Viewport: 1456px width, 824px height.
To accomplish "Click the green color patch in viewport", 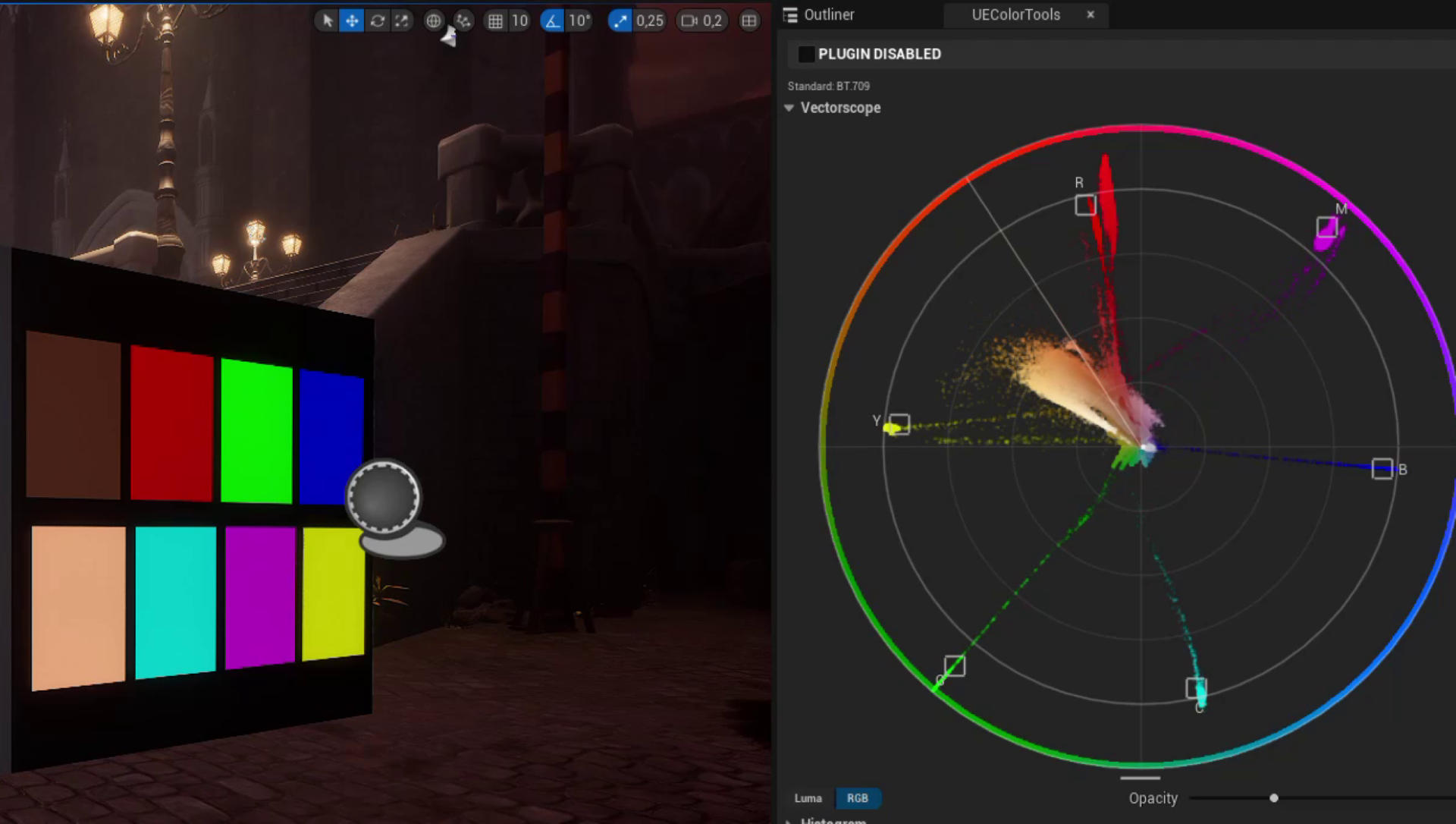I will tap(256, 431).
